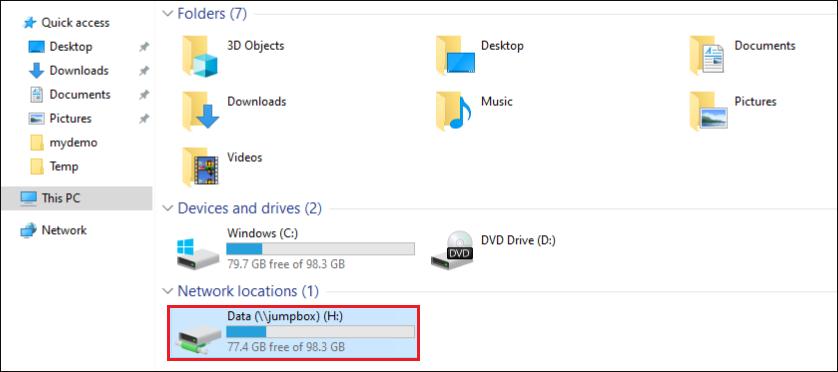
Task: Click the Pictures label in Folders group
Action: [756, 102]
